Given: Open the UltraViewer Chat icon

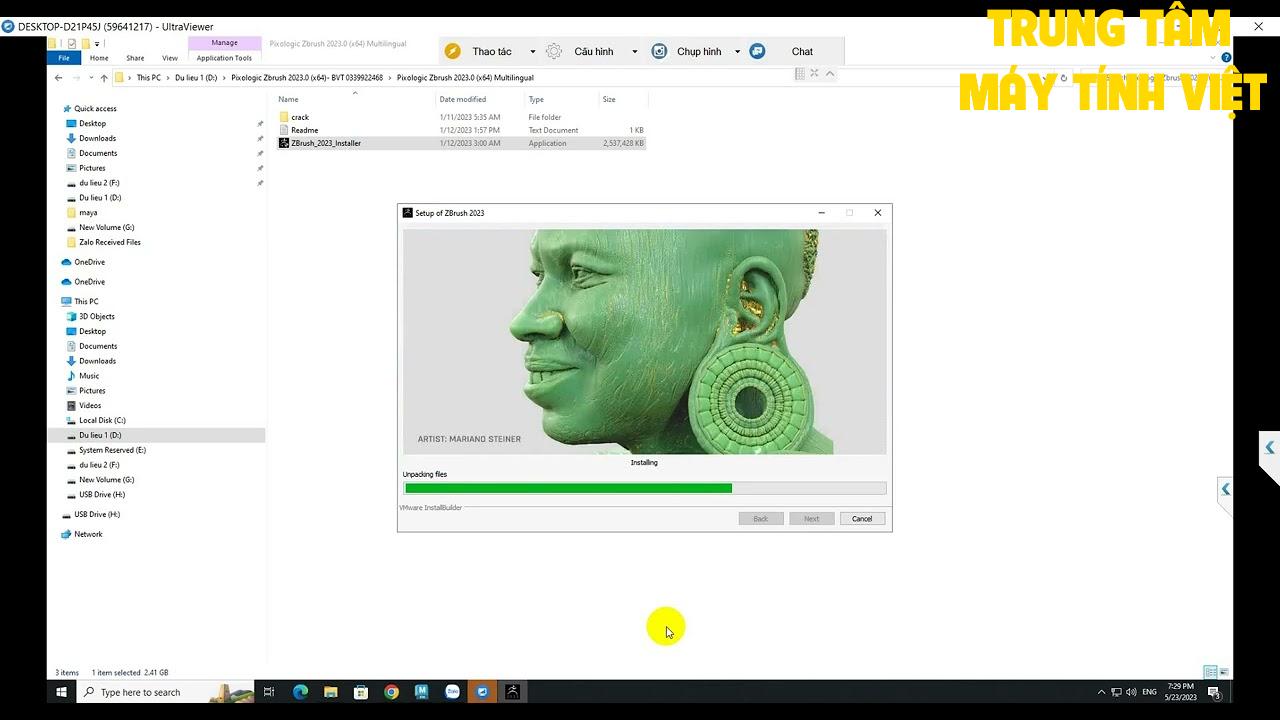Looking at the screenshot, I should (x=758, y=51).
